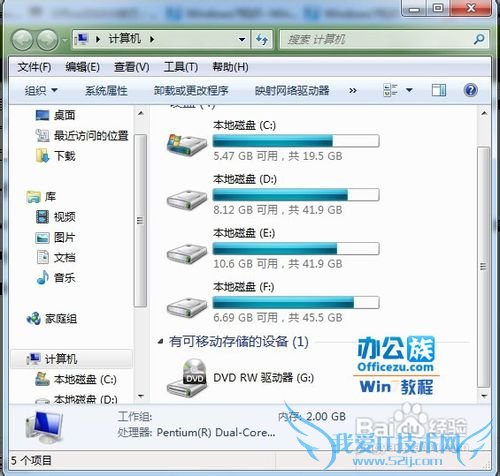Open the address bar history dropdown
Screen dimensions: 500x476
coord(242,40)
